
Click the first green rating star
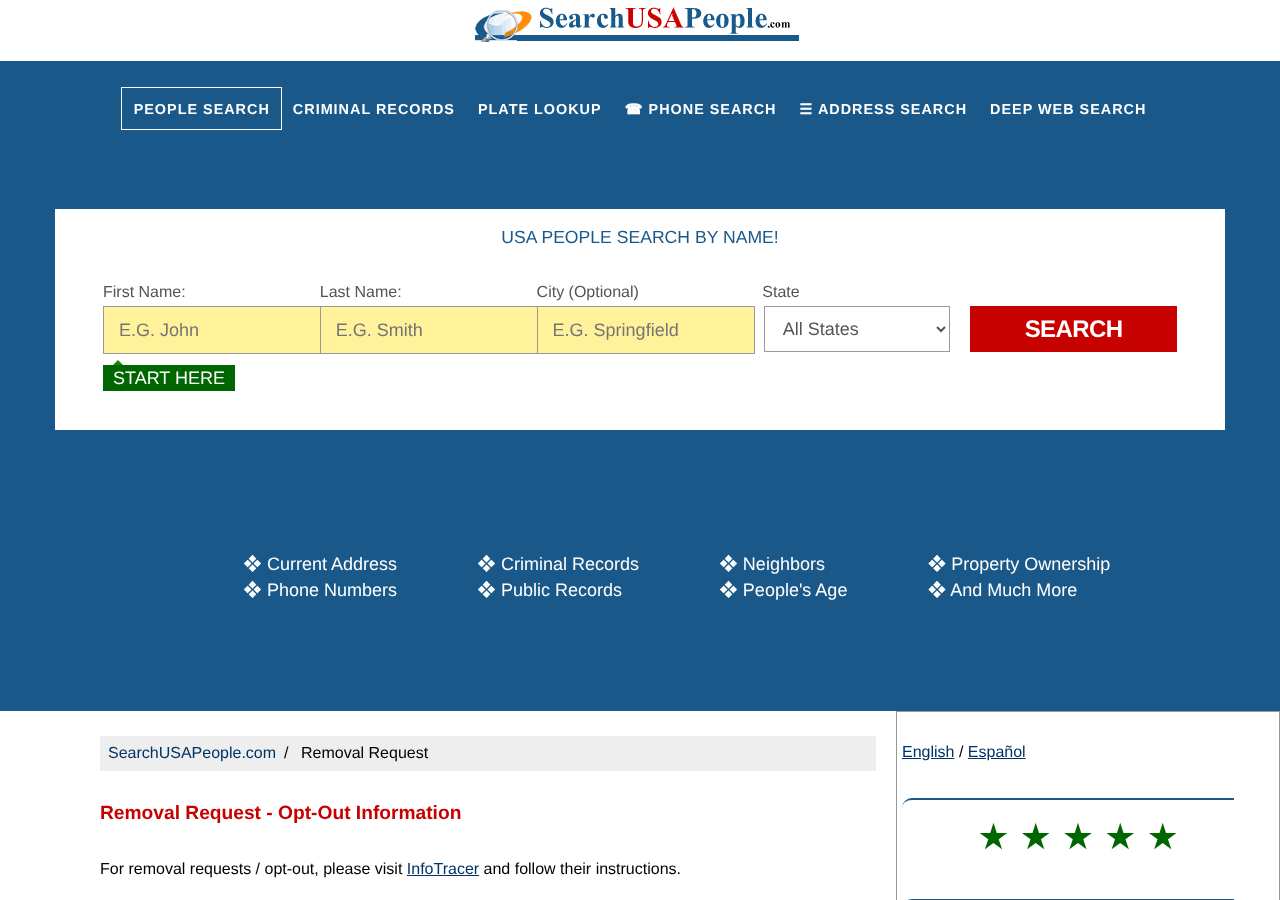point(993,837)
